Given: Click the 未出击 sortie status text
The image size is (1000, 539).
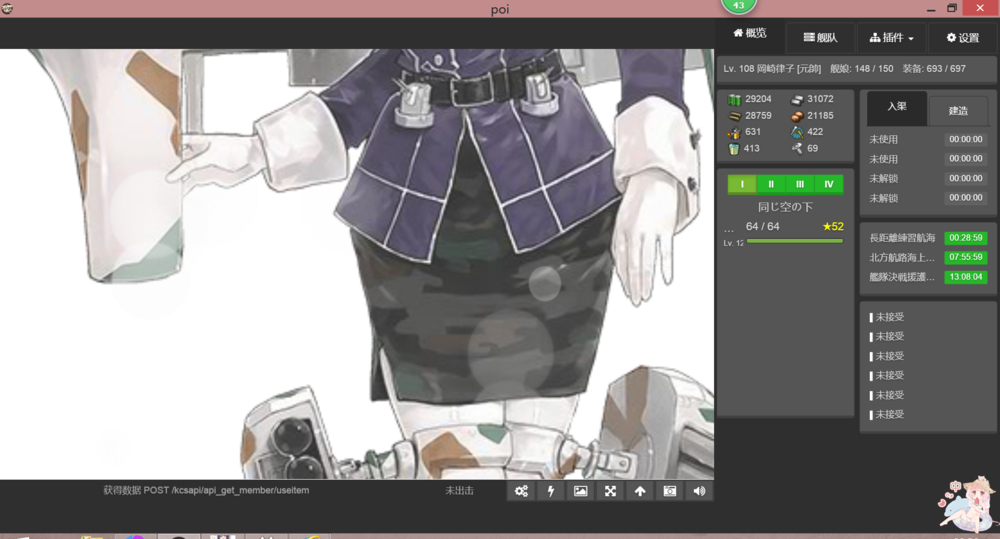Looking at the screenshot, I should point(459,491).
